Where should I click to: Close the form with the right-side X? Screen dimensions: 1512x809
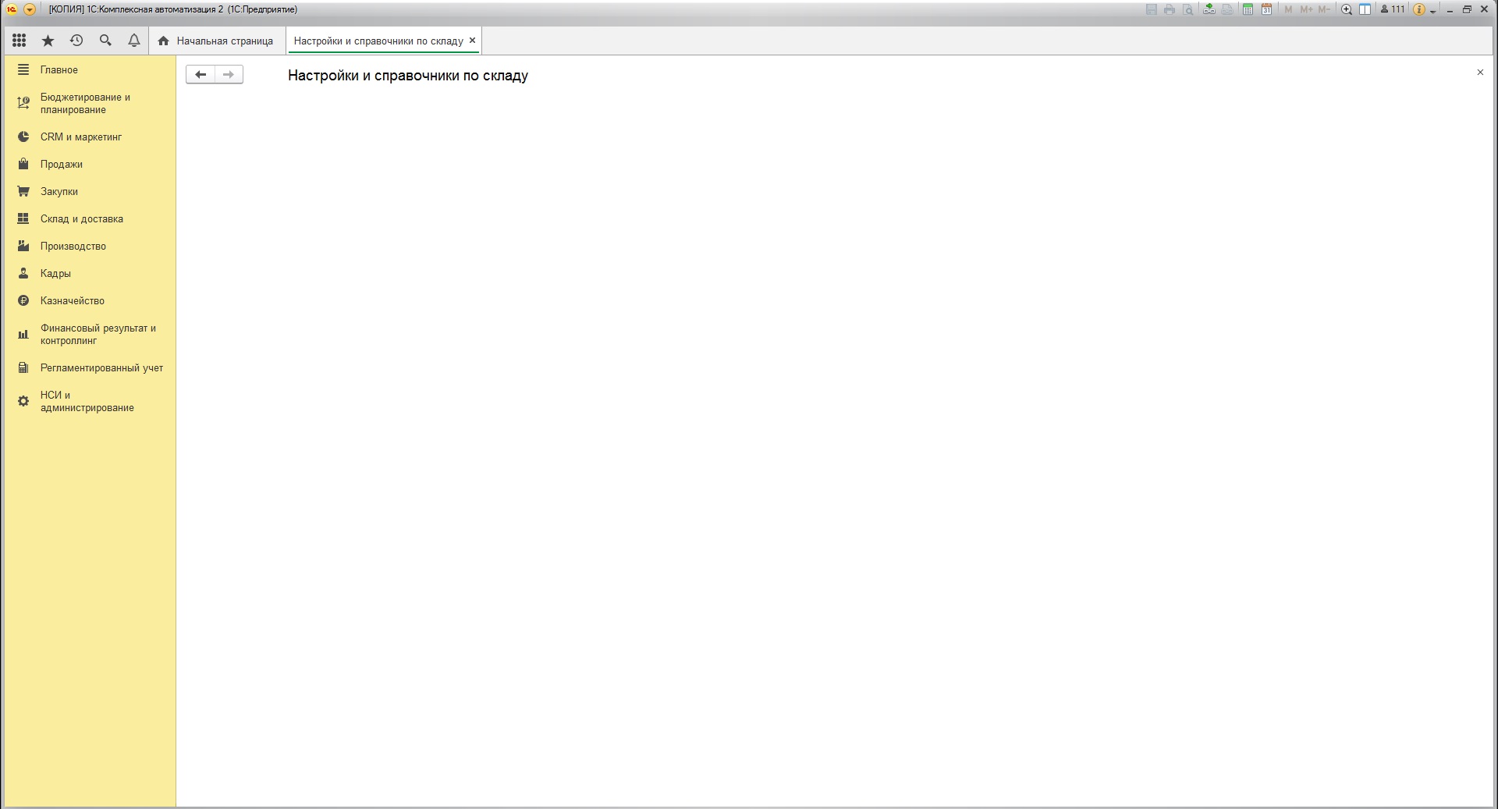pyautogui.click(x=1480, y=73)
